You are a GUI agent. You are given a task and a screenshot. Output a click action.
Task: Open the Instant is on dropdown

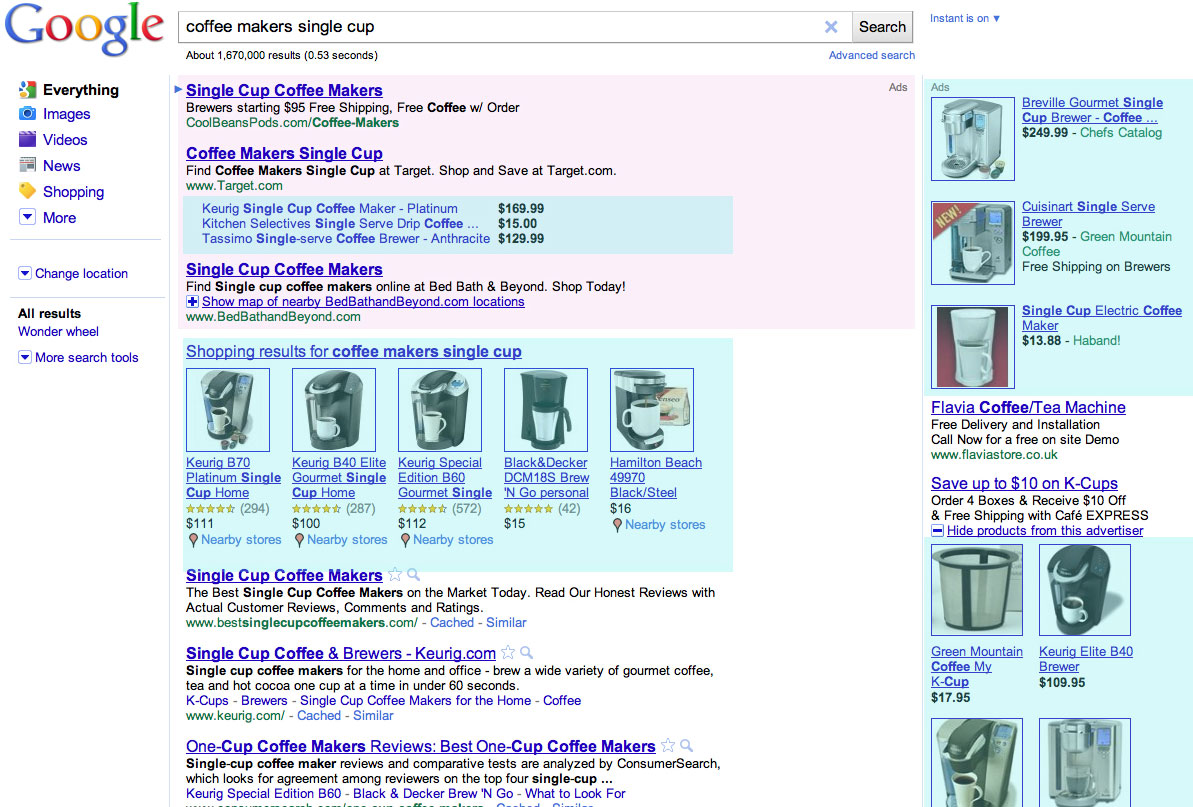click(x=964, y=18)
